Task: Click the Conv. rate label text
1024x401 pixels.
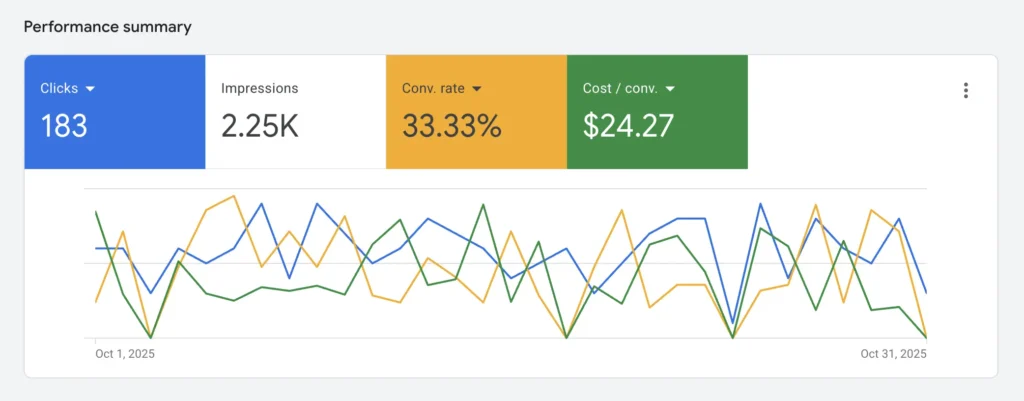Action: (433, 88)
